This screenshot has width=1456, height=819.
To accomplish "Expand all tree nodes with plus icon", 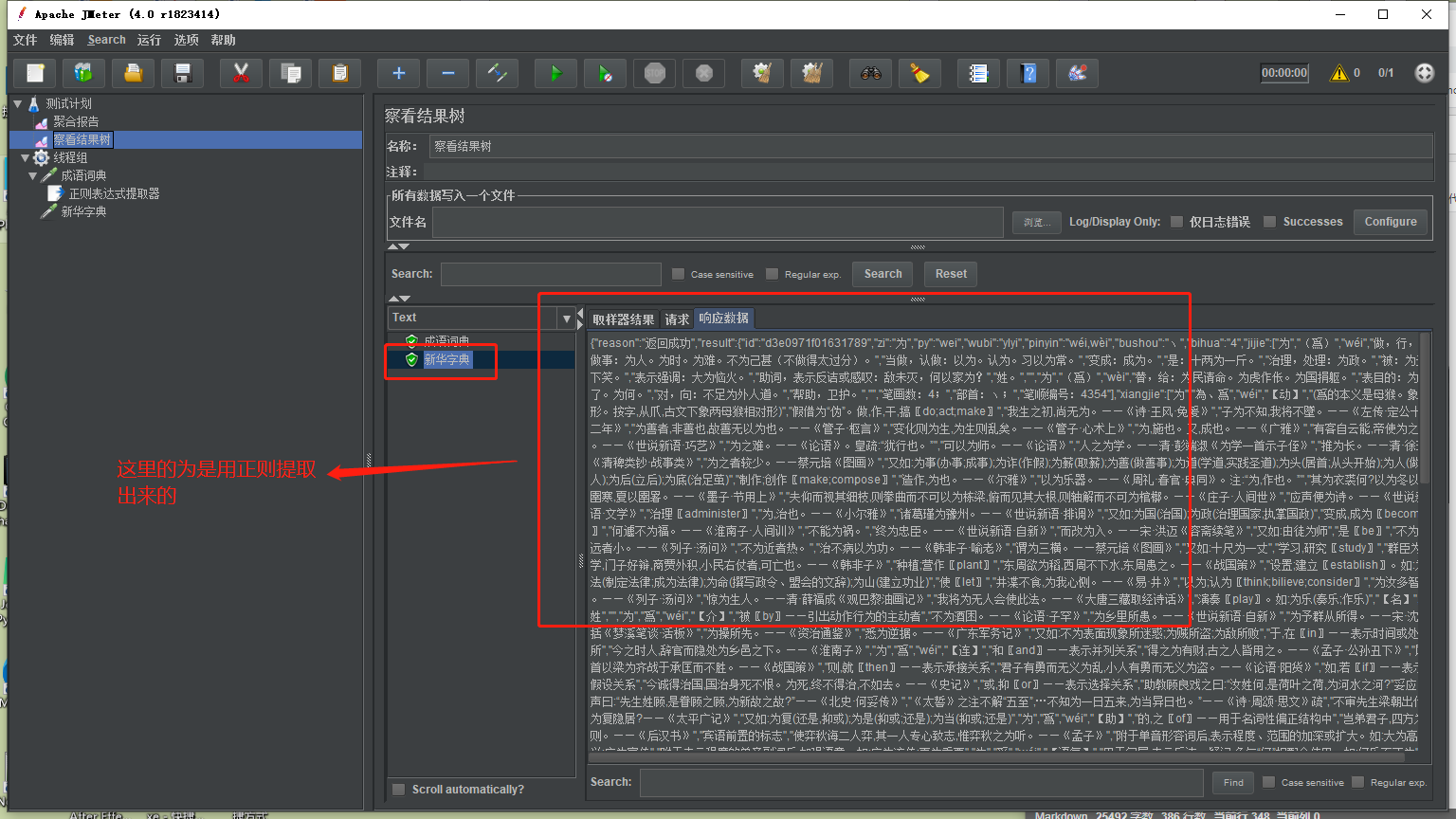I will point(398,73).
